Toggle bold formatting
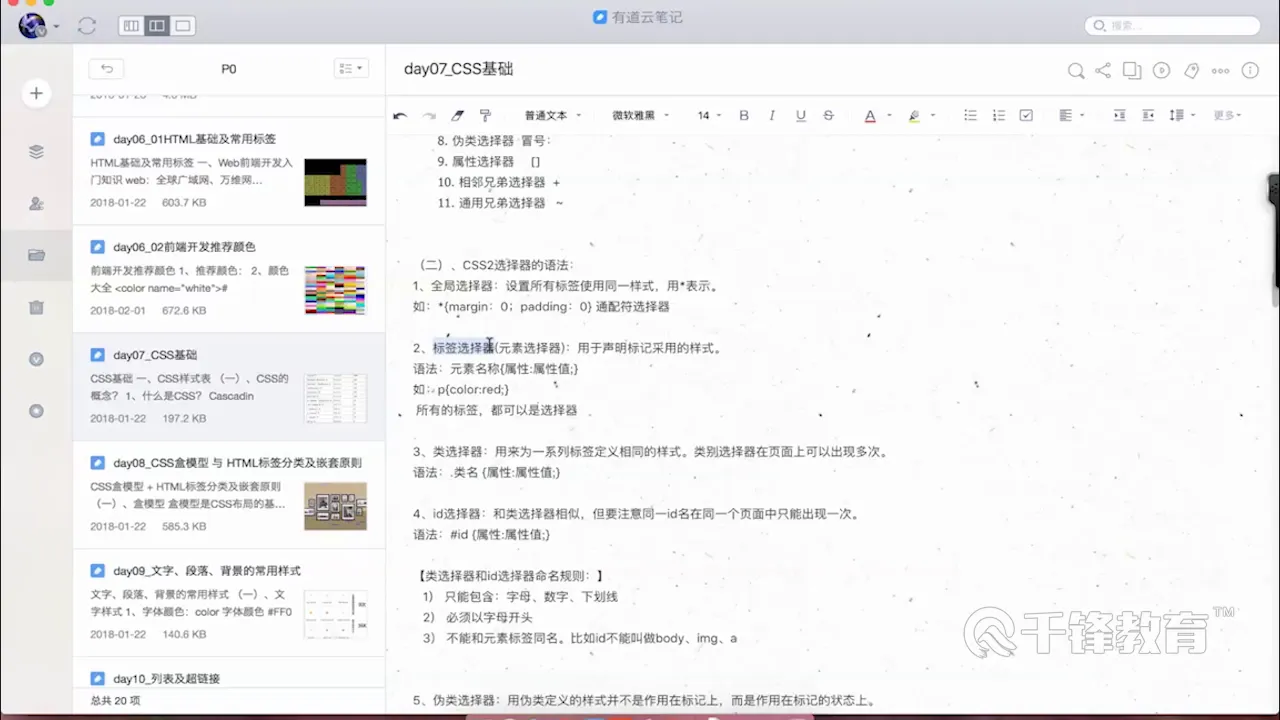 pos(744,116)
